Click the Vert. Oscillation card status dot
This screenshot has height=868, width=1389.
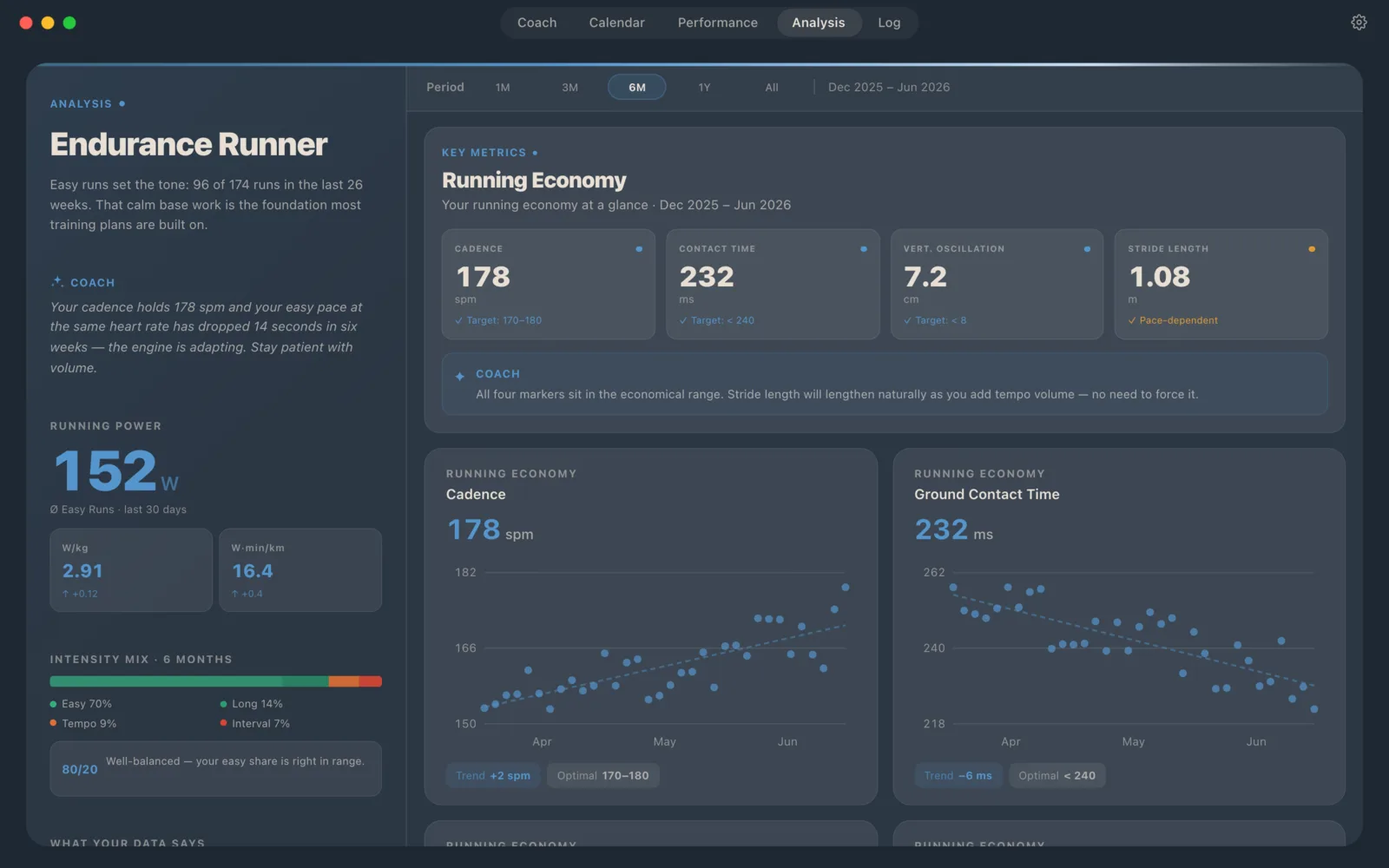coord(1087,249)
